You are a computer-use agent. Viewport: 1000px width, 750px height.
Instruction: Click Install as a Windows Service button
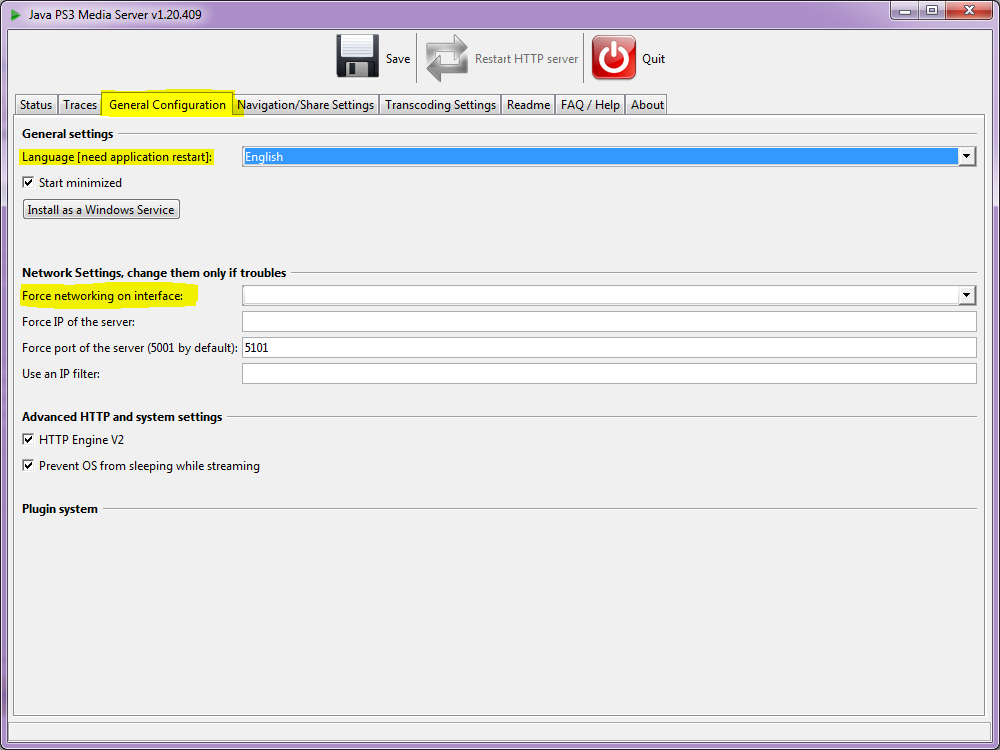pyautogui.click(x=101, y=209)
